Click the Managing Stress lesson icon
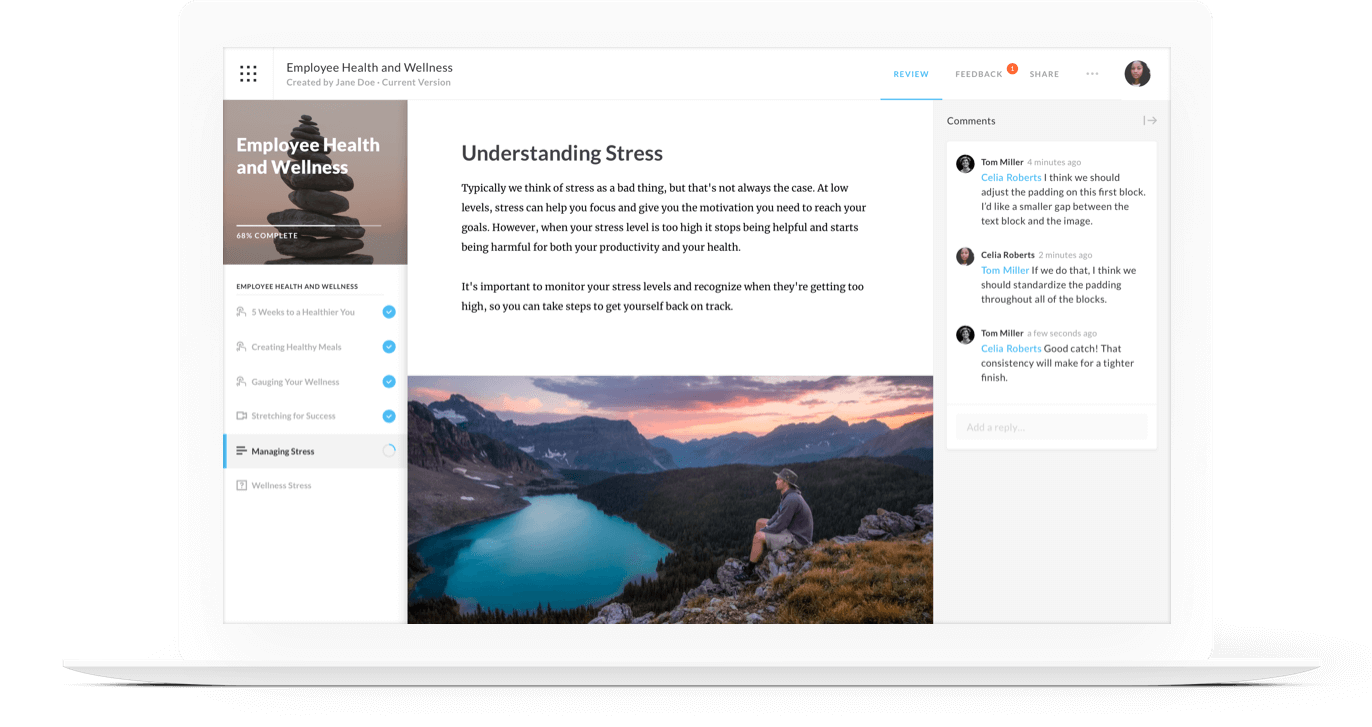The width and height of the screenshot is (1372, 727). [x=241, y=451]
